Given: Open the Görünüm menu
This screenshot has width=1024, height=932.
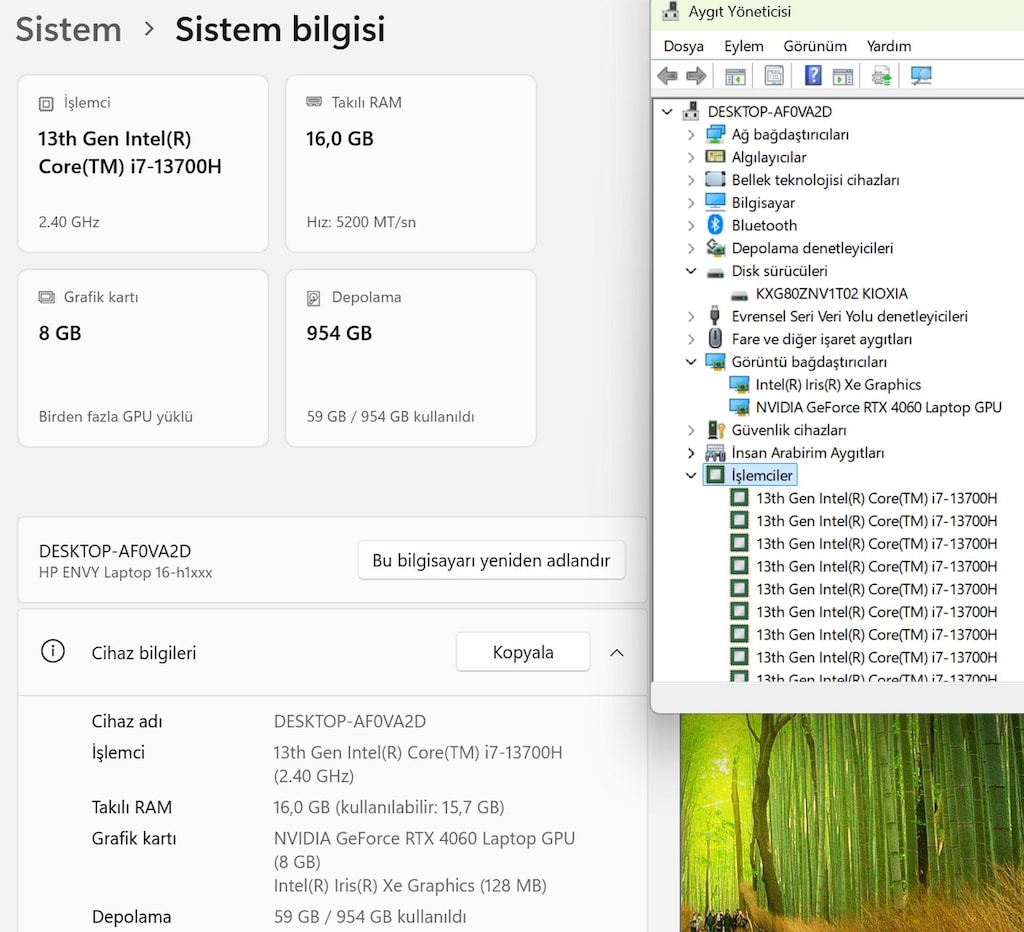Looking at the screenshot, I should coord(815,46).
